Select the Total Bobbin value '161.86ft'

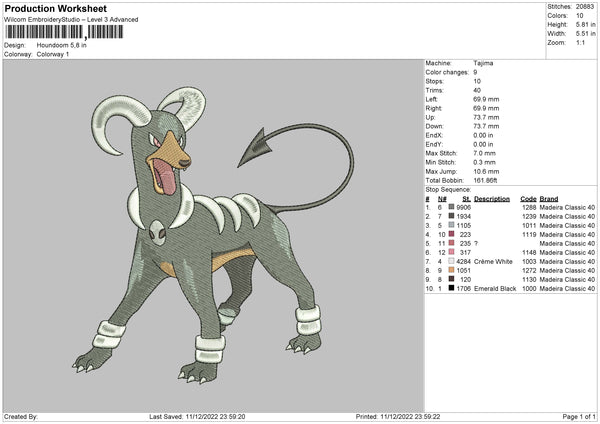[485, 180]
